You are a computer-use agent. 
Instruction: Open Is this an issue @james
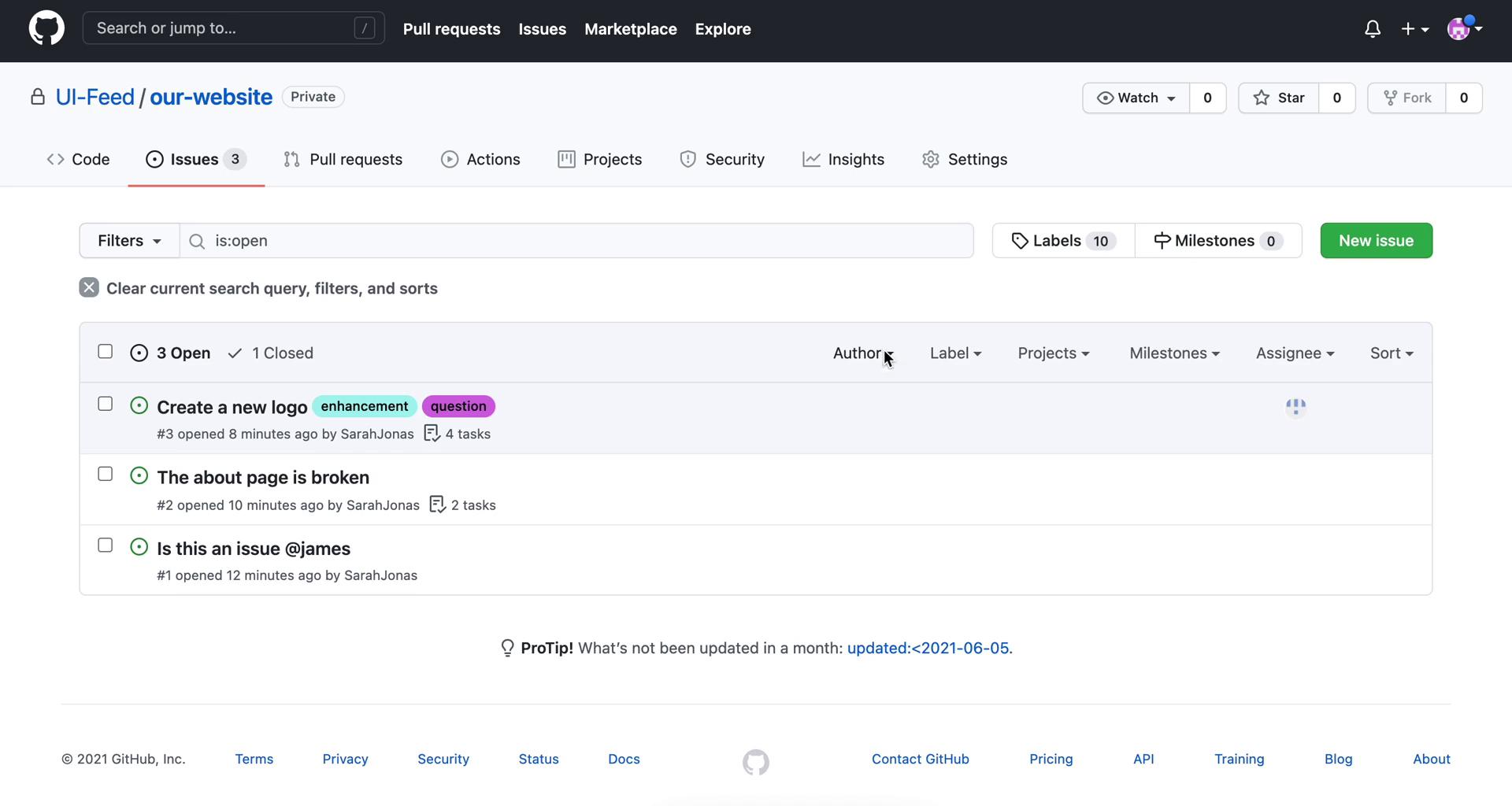pos(254,549)
